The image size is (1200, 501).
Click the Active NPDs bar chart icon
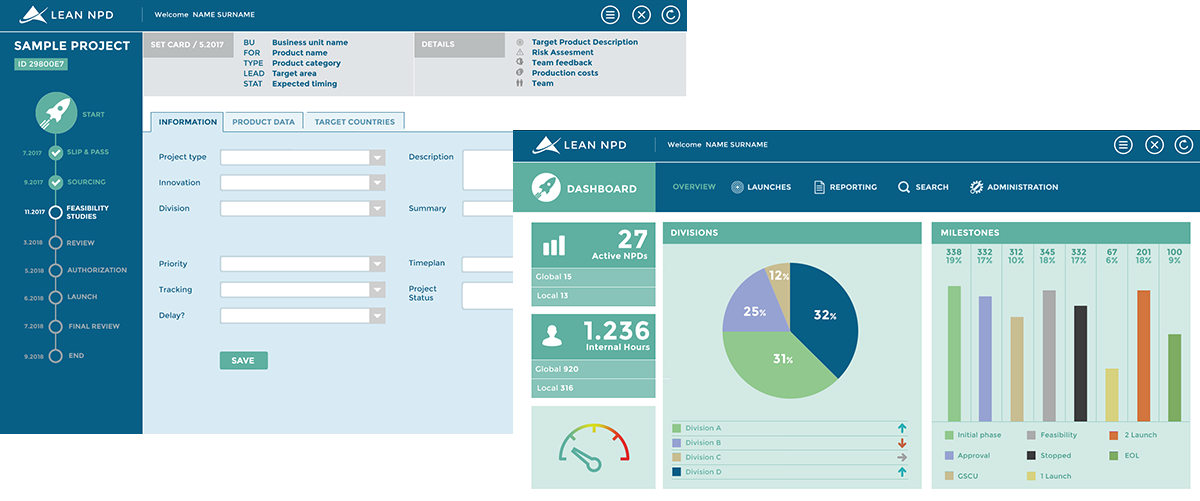point(554,245)
